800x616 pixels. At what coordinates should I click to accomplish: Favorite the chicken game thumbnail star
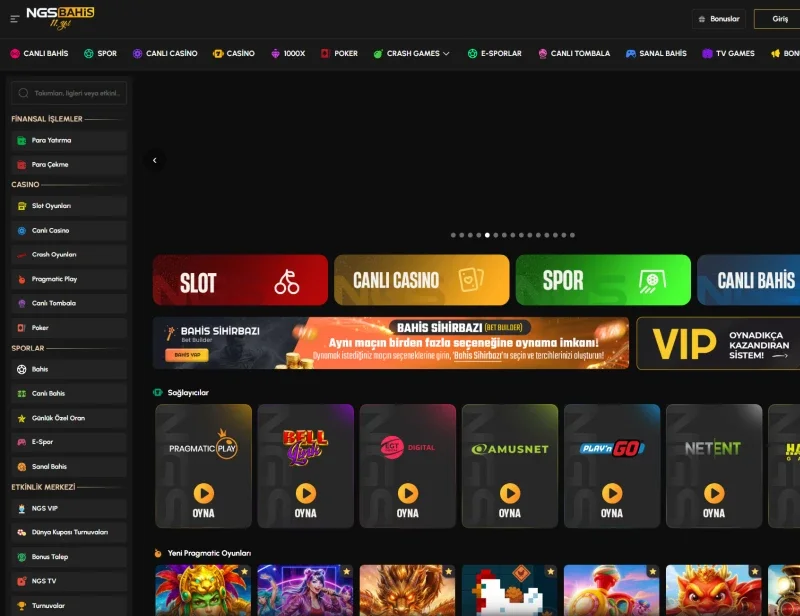[551, 572]
